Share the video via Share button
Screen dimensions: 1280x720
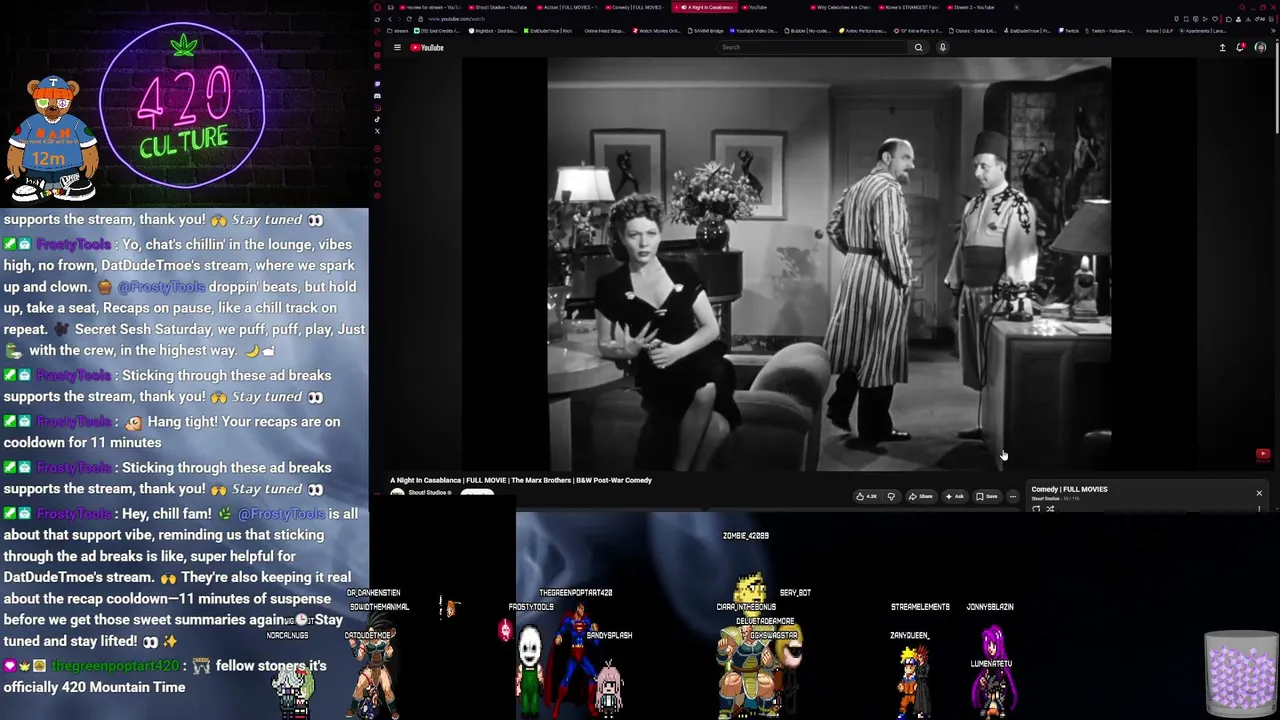tap(921, 496)
